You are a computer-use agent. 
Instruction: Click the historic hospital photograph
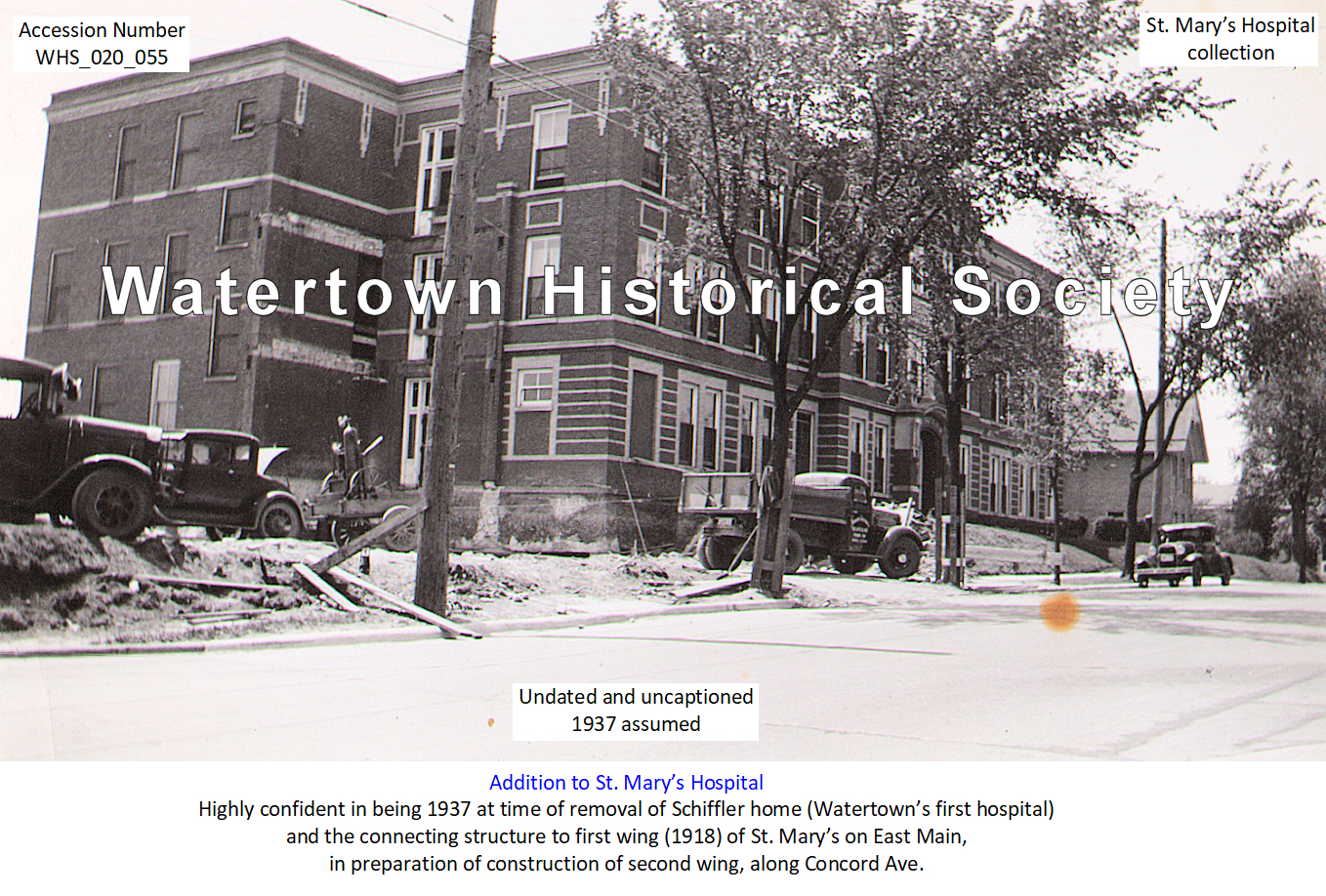[x=663, y=381]
